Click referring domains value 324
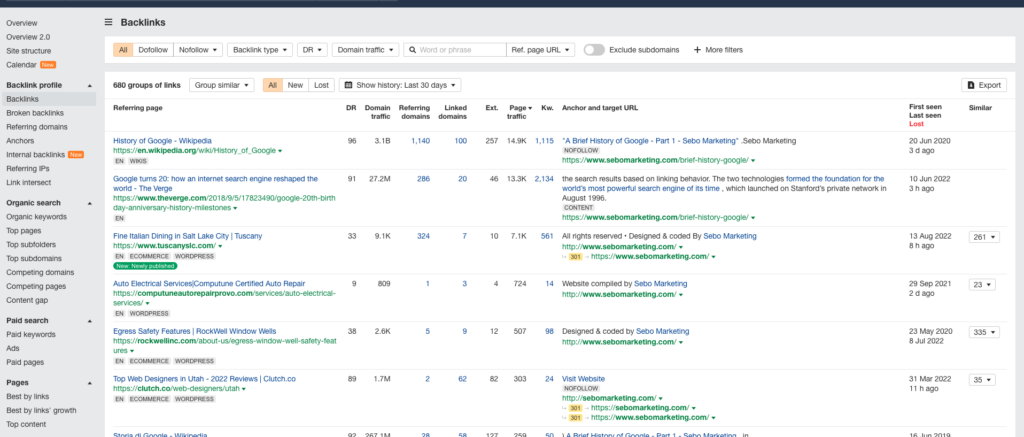The height and width of the screenshot is (437, 1024). point(423,236)
